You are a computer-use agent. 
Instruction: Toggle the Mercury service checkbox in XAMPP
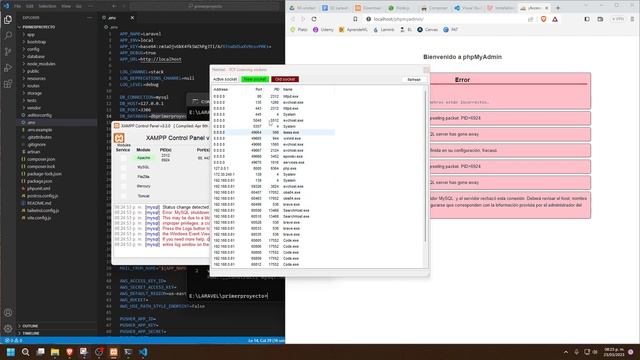(124, 186)
